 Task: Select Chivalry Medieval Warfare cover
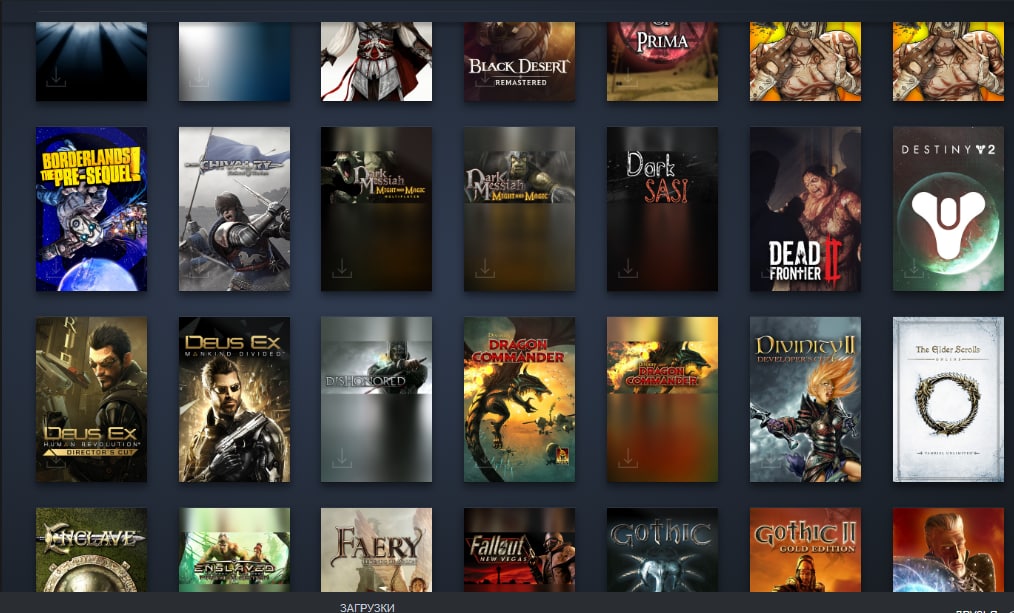coord(234,209)
